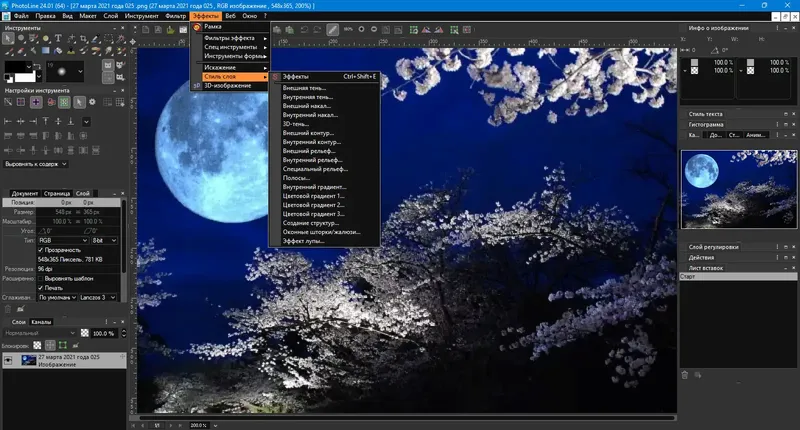The height and width of the screenshot is (430, 800).
Task: Pick the Eyedropper color picker tool
Action: [x=95, y=38]
